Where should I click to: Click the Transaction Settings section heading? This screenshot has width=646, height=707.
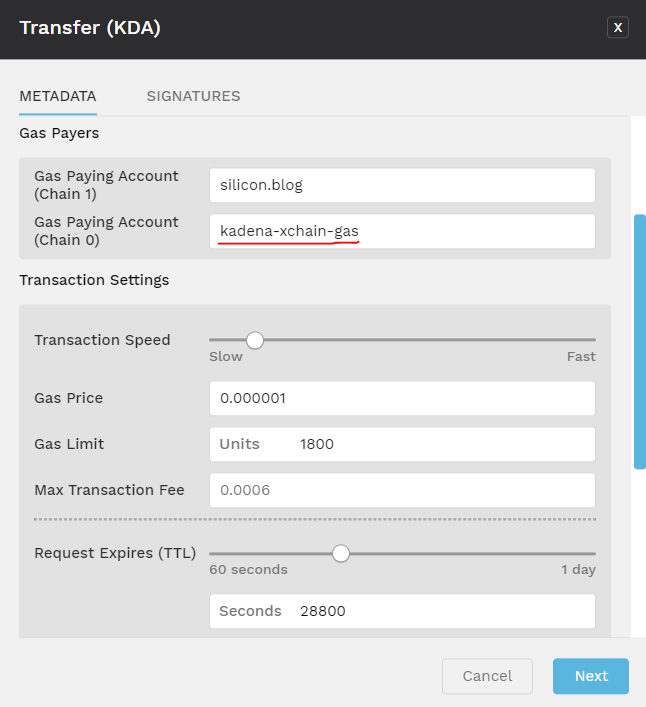(94, 280)
